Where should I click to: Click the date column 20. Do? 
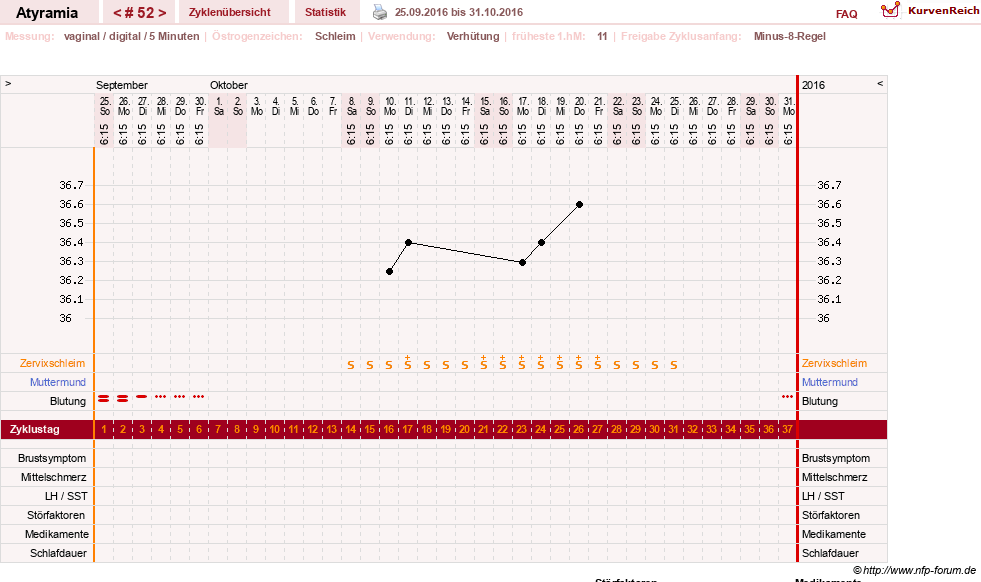pos(579,121)
